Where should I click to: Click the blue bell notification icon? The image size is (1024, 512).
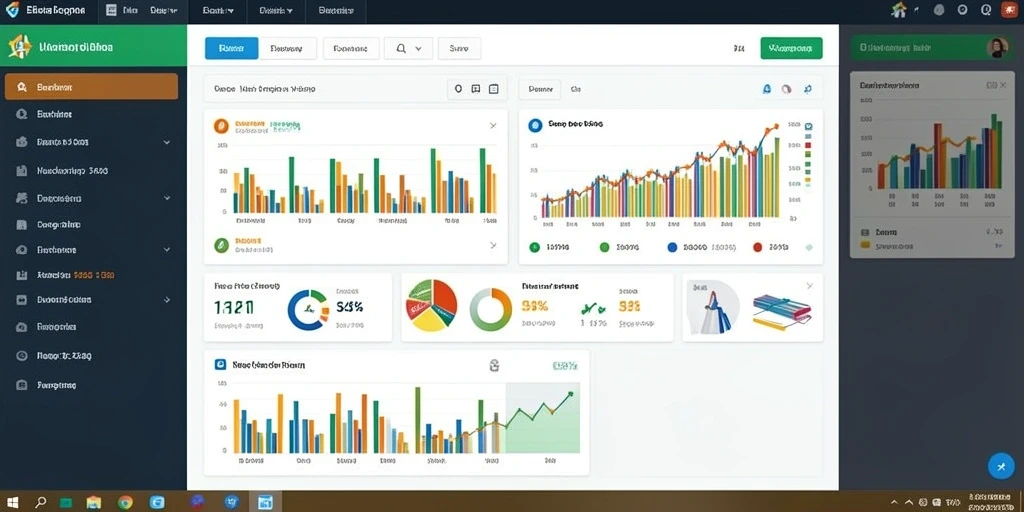point(767,89)
